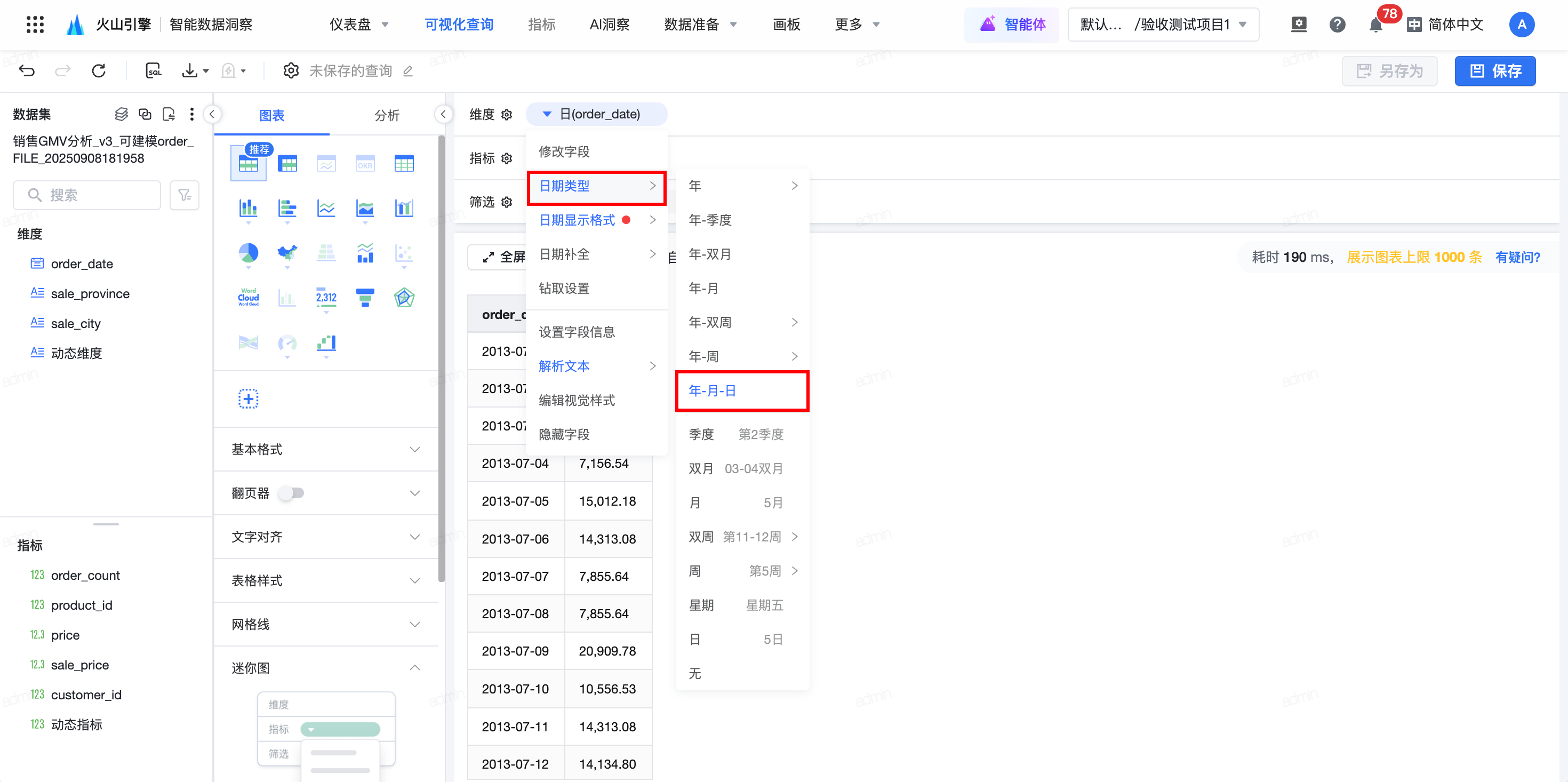Screen dimensions: 1568x782
Task: Choose the Word Cloud chart type
Action: (x=248, y=297)
